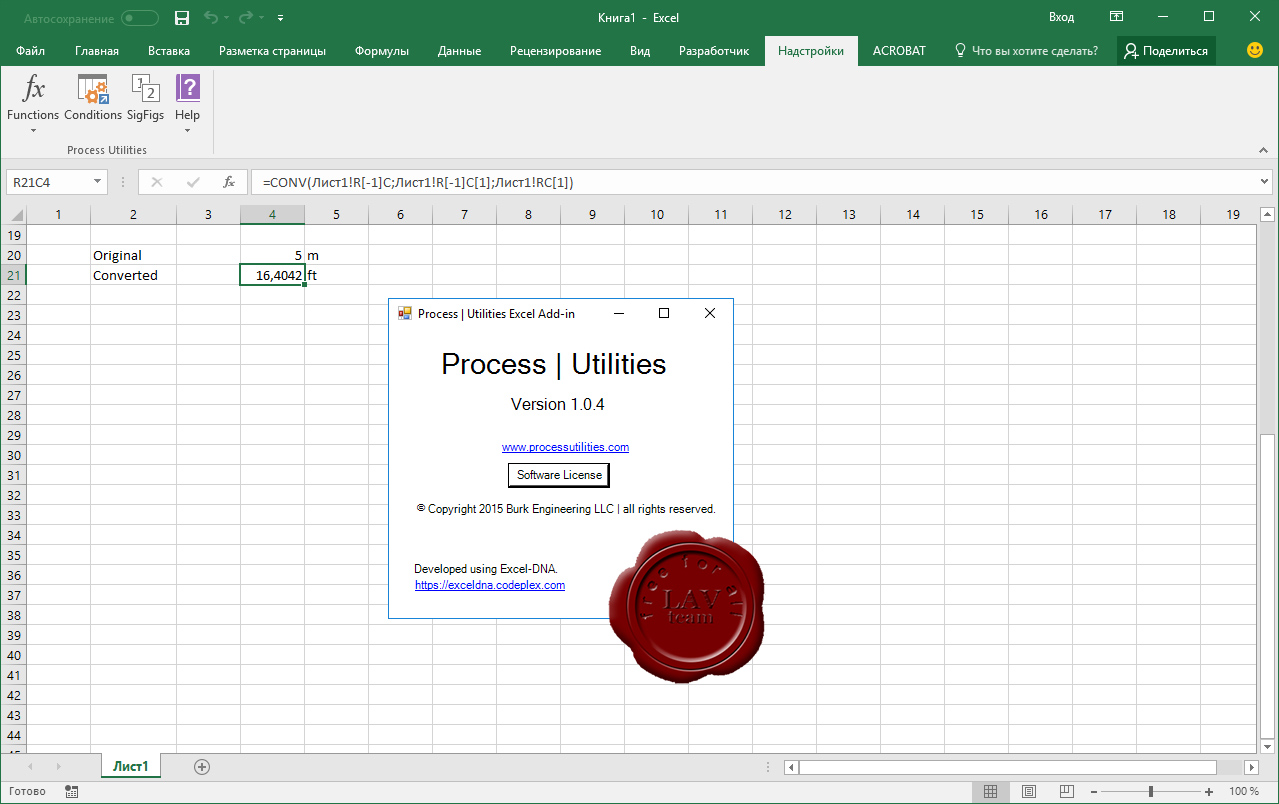Switch to Page Layout view
The width and height of the screenshot is (1279, 804).
click(1029, 791)
